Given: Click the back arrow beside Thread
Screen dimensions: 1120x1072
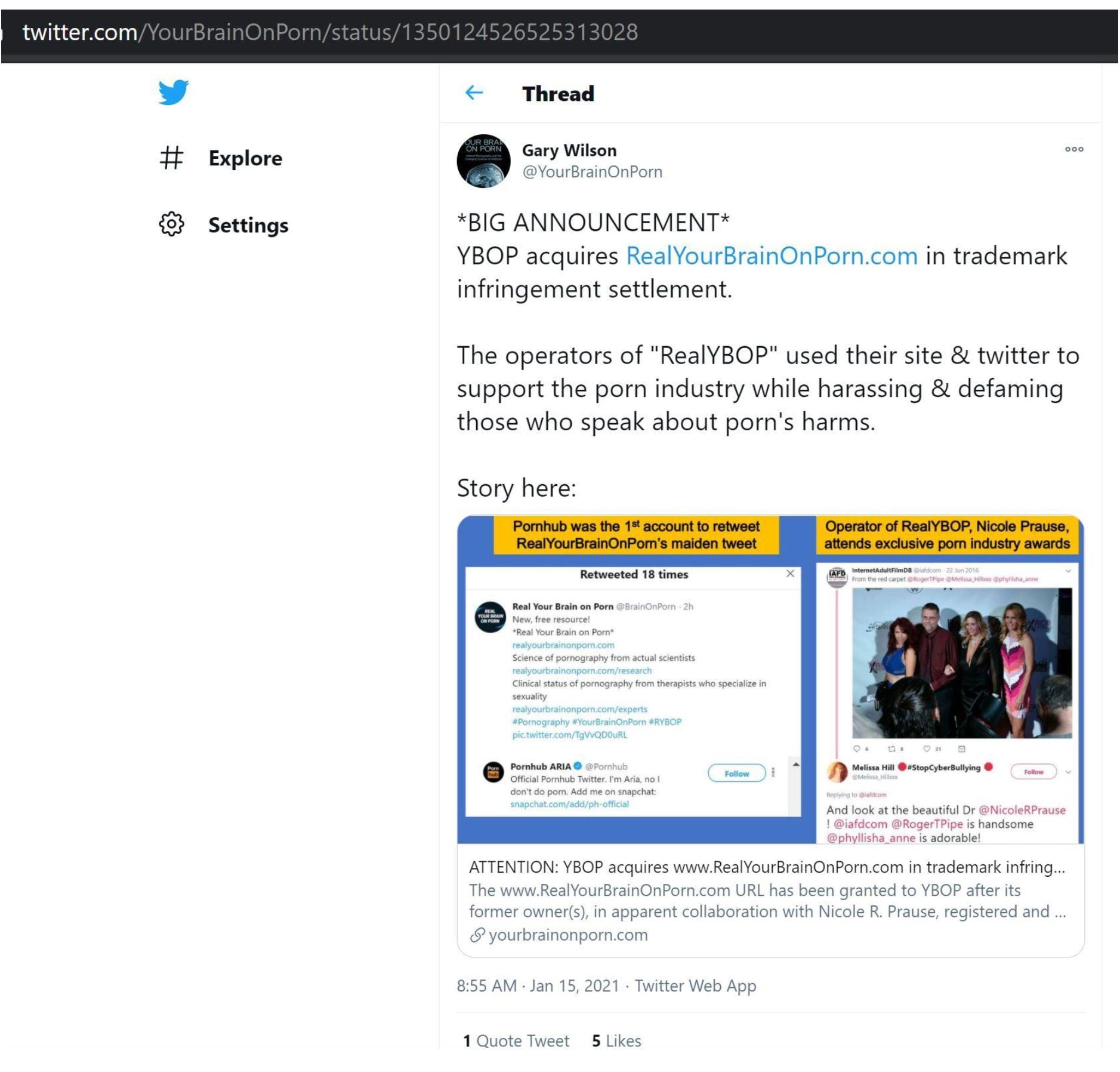Looking at the screenshot, I should tap(474, 93).
